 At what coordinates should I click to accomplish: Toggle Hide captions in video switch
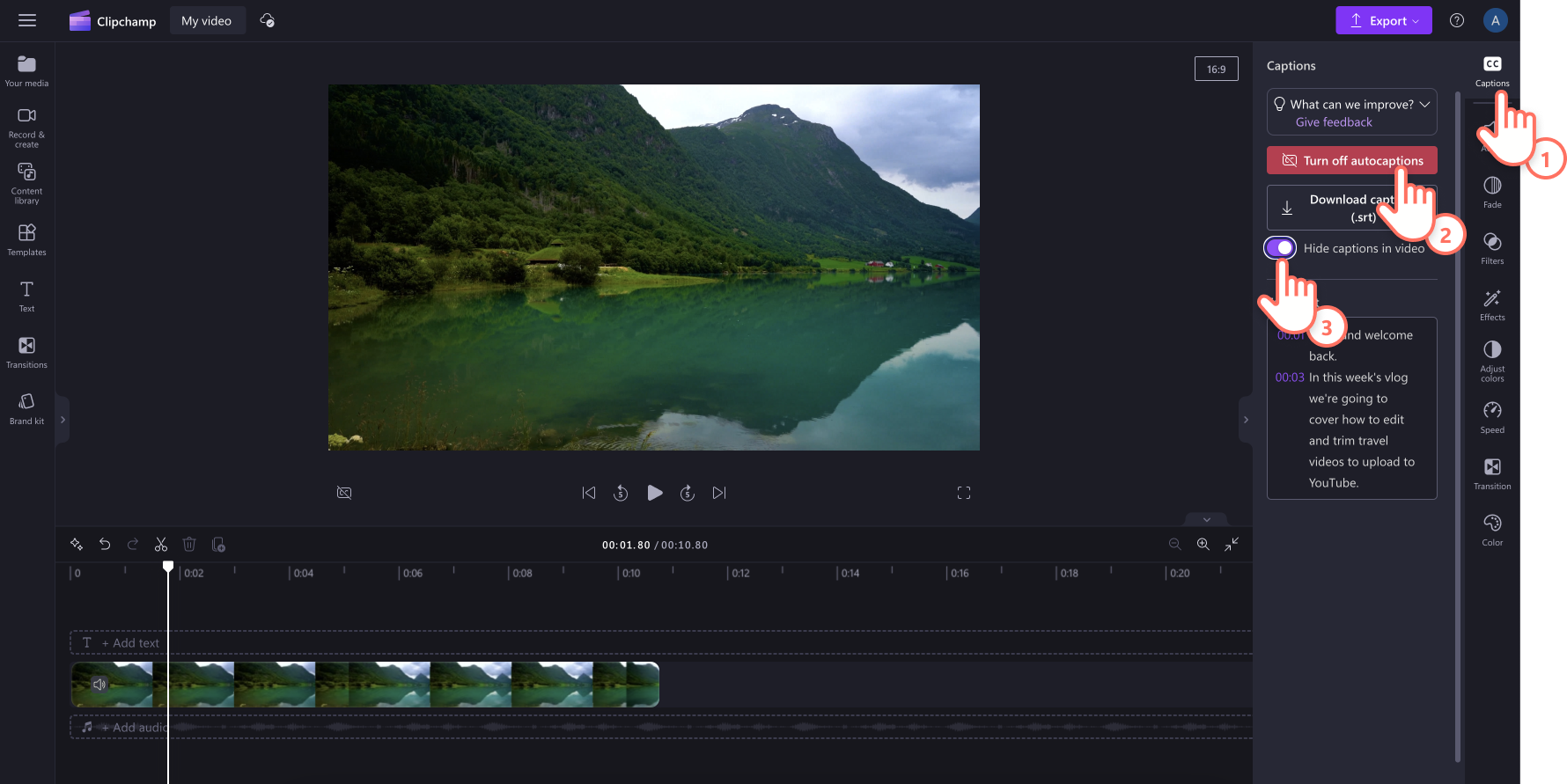(x=1280, y=248)
